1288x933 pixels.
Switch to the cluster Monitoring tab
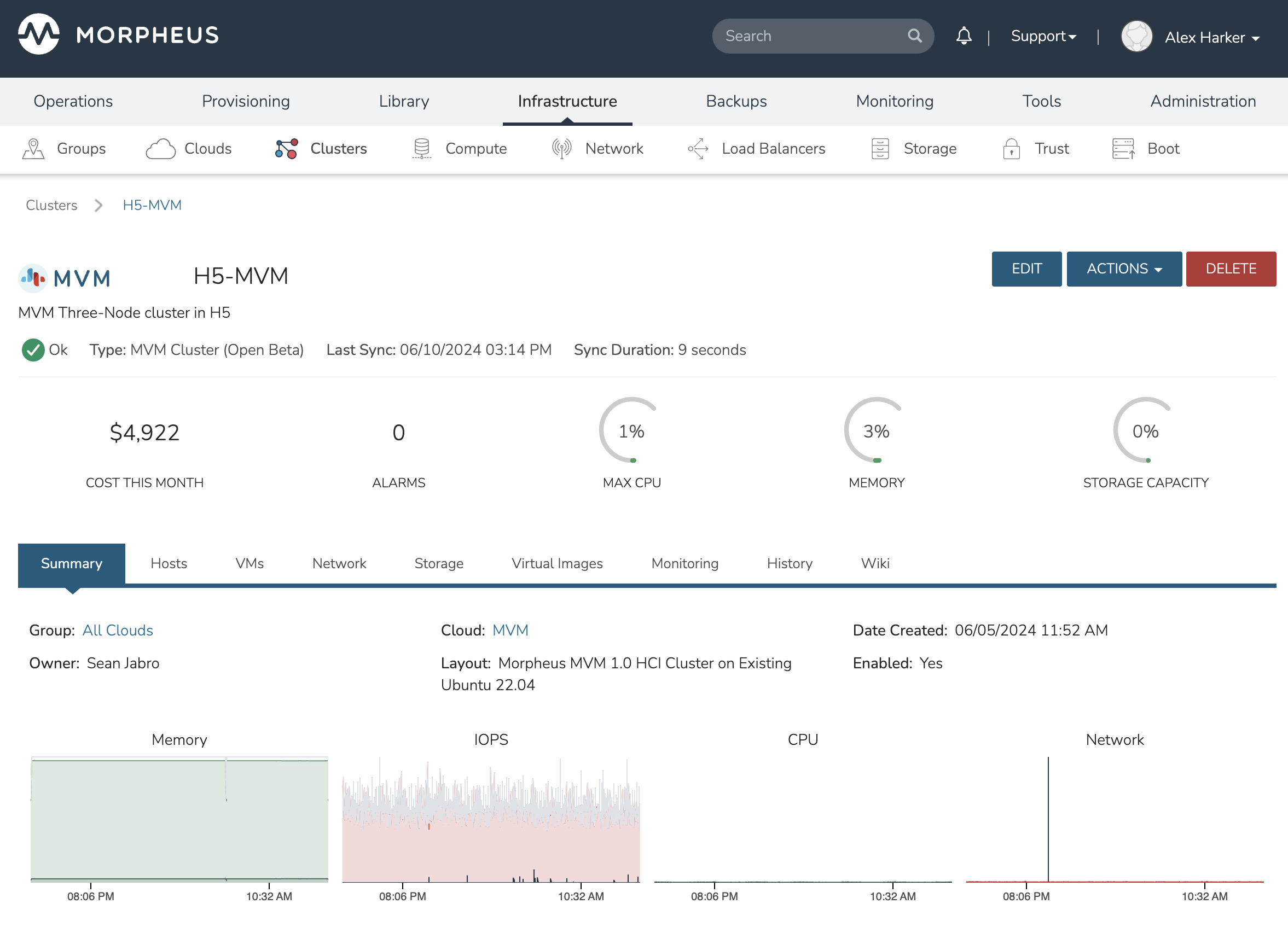coord(685,563)
